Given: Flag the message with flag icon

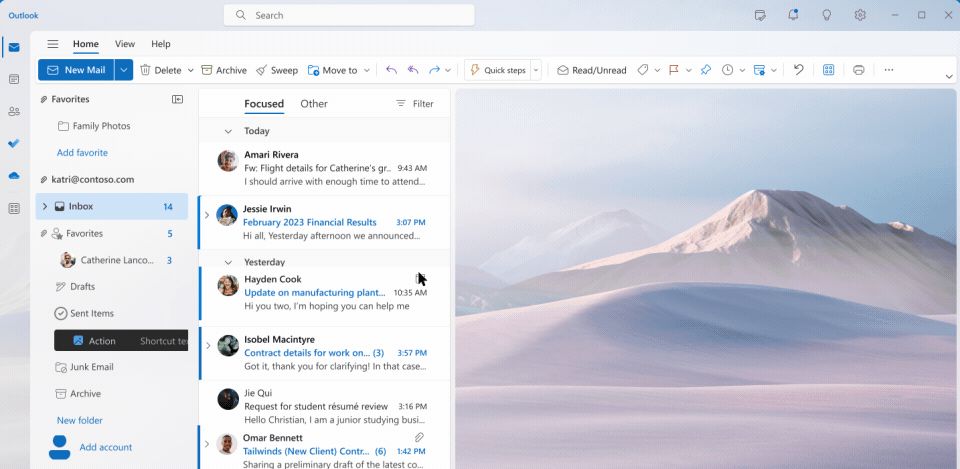Looking at the screenshot, I should 673,70.
